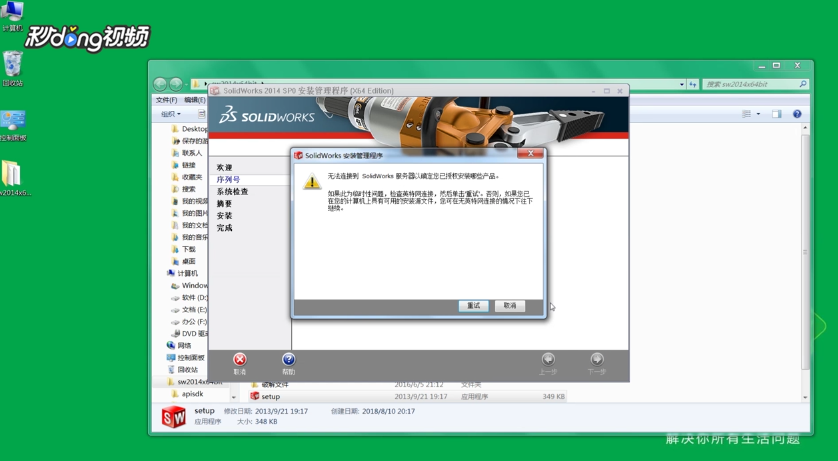The height and width of the screenshot is (461, 838).
Task: Click the magnifier icon in Explorer search box
Action: pyautogui.click(x=802, y=84)
